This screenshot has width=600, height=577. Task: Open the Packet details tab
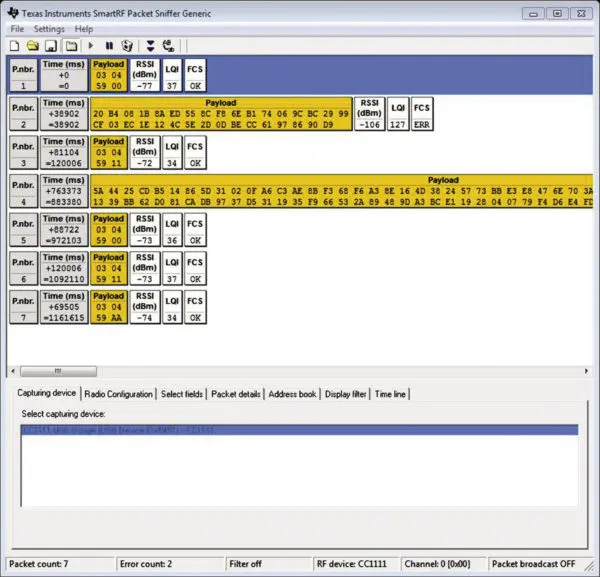click(x=236, y=394)
